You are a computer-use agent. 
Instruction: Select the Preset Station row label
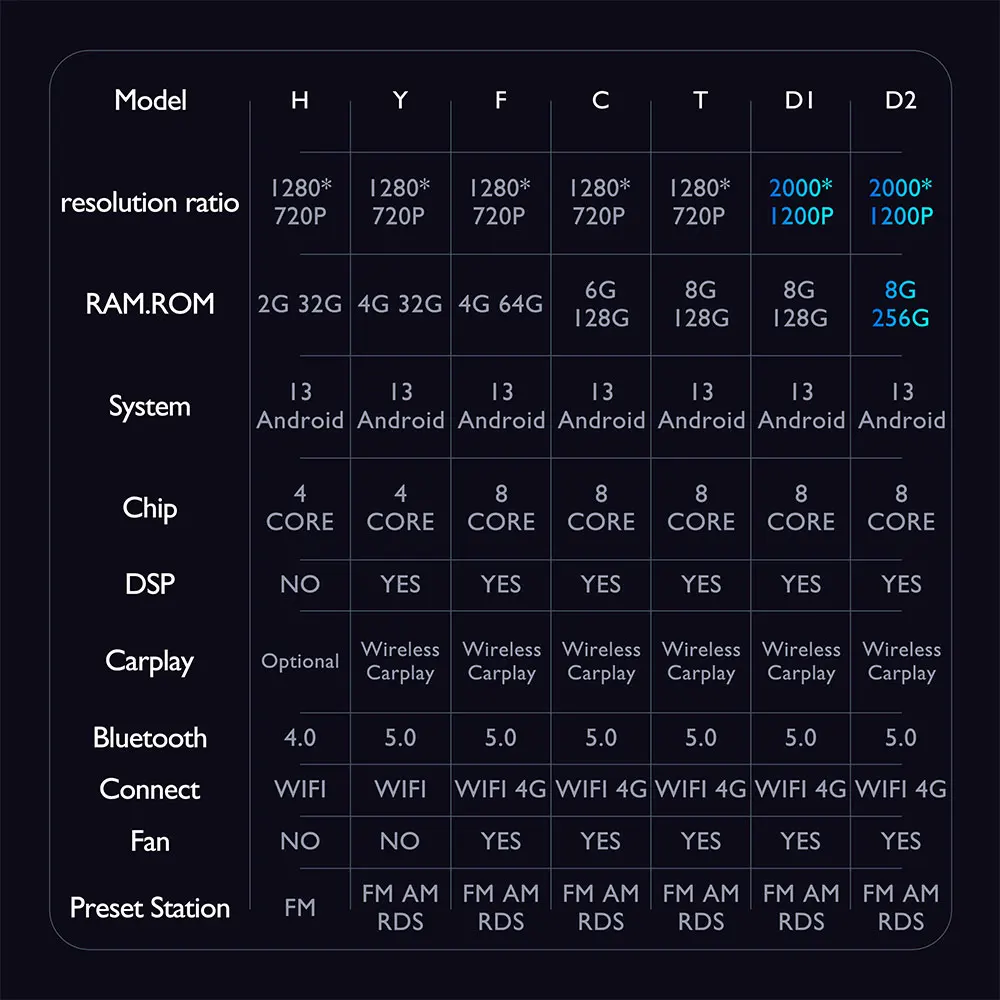click(150, 908)
